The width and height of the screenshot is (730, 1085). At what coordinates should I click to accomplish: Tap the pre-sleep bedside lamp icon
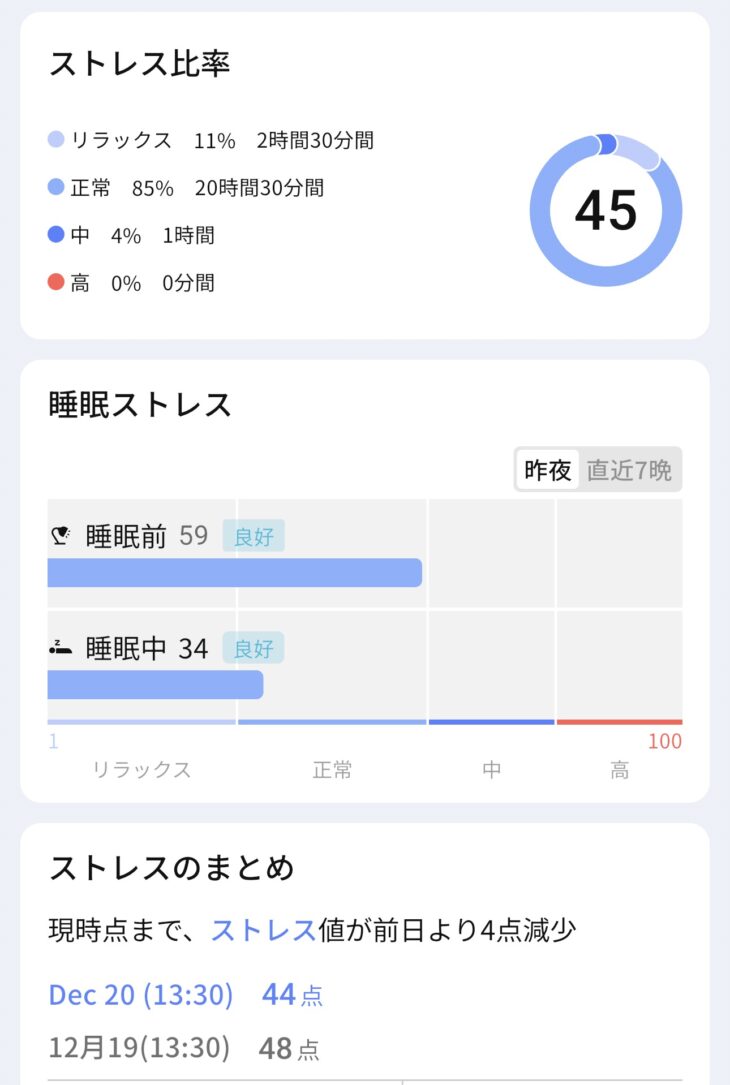tap(60, 537)
